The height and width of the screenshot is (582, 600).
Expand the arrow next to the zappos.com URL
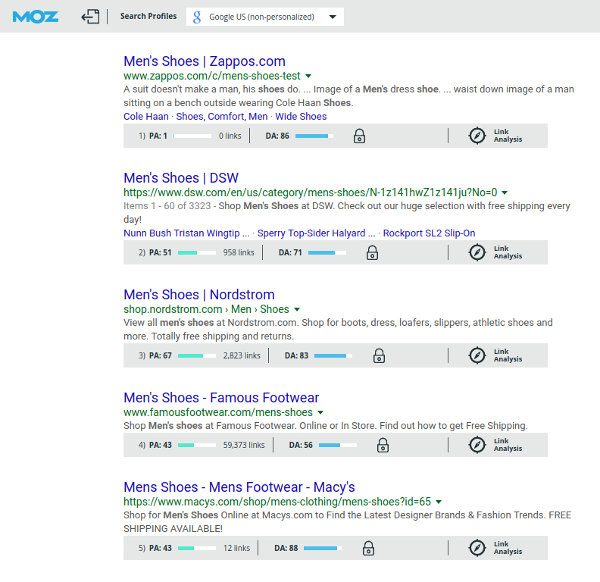point(308,76)
